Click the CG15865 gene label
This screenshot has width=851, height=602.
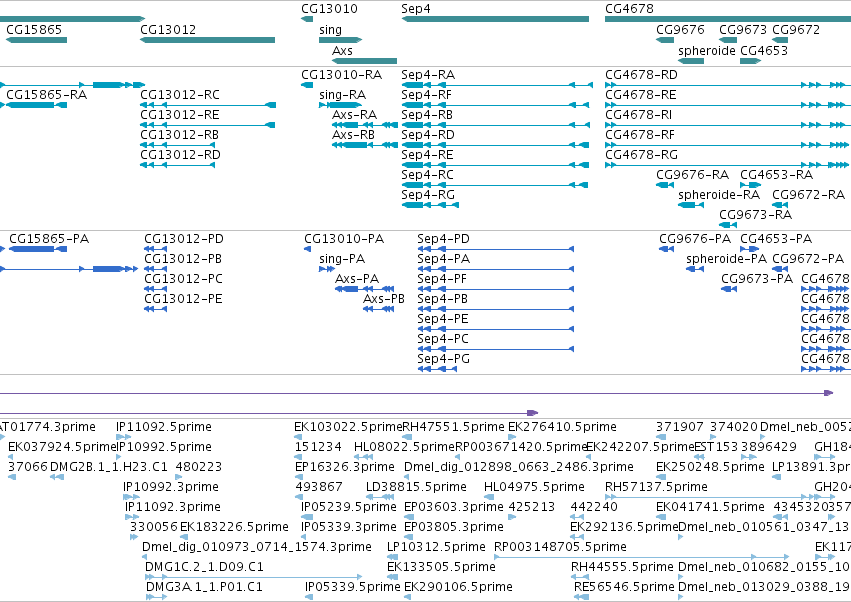(x=34, y=29)
